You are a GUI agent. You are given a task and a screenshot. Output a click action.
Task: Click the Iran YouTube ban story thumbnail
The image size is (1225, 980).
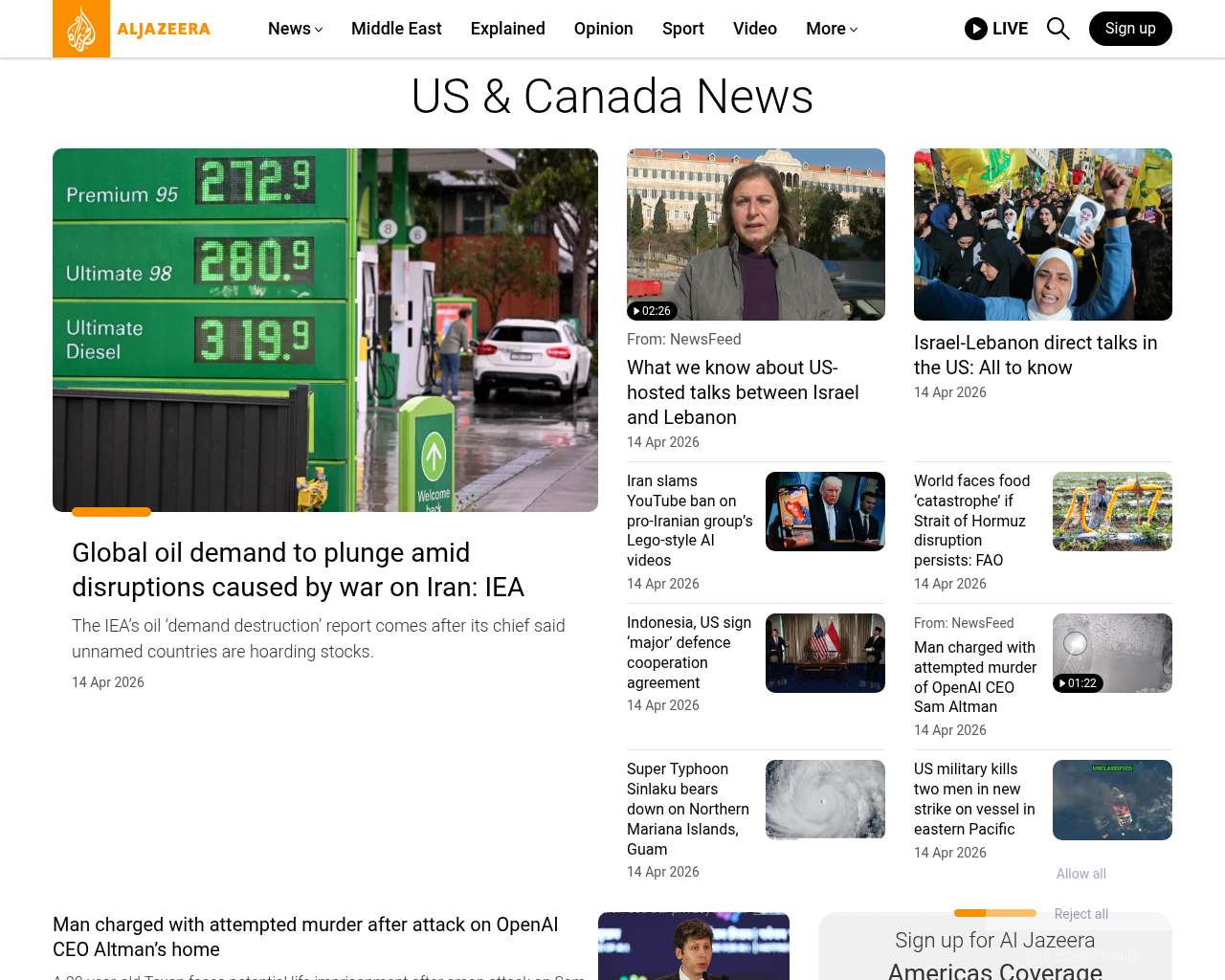pos(825,511)
